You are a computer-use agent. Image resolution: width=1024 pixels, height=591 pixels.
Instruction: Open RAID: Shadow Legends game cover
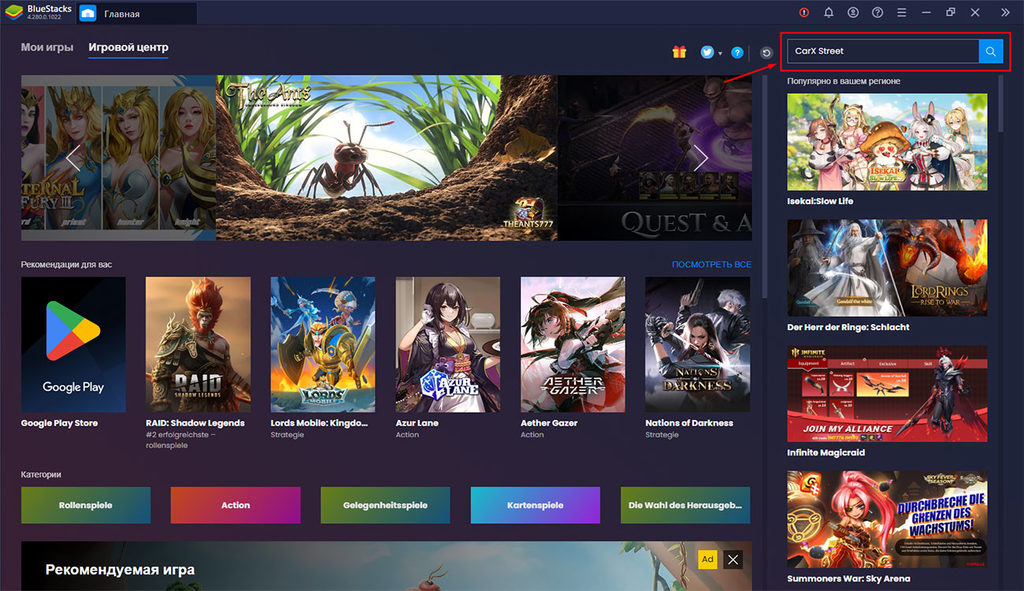coord(198,344)
